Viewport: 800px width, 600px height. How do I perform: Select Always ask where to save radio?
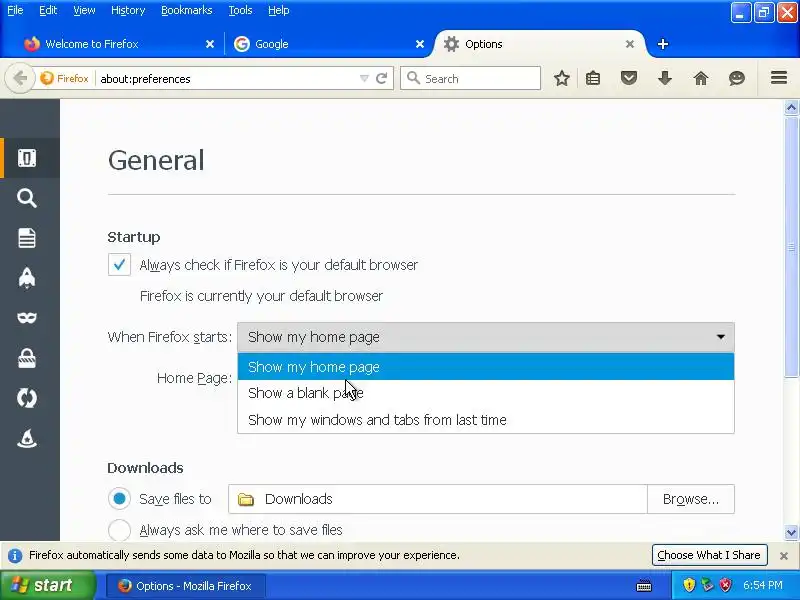(119, 530)
